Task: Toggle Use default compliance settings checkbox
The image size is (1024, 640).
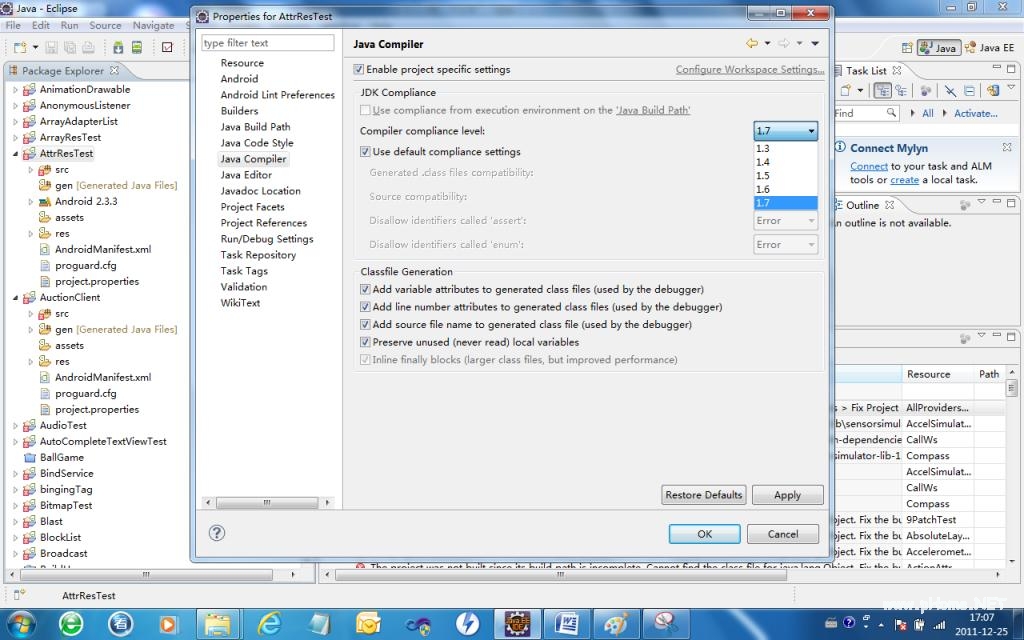Action: point(365,152)
